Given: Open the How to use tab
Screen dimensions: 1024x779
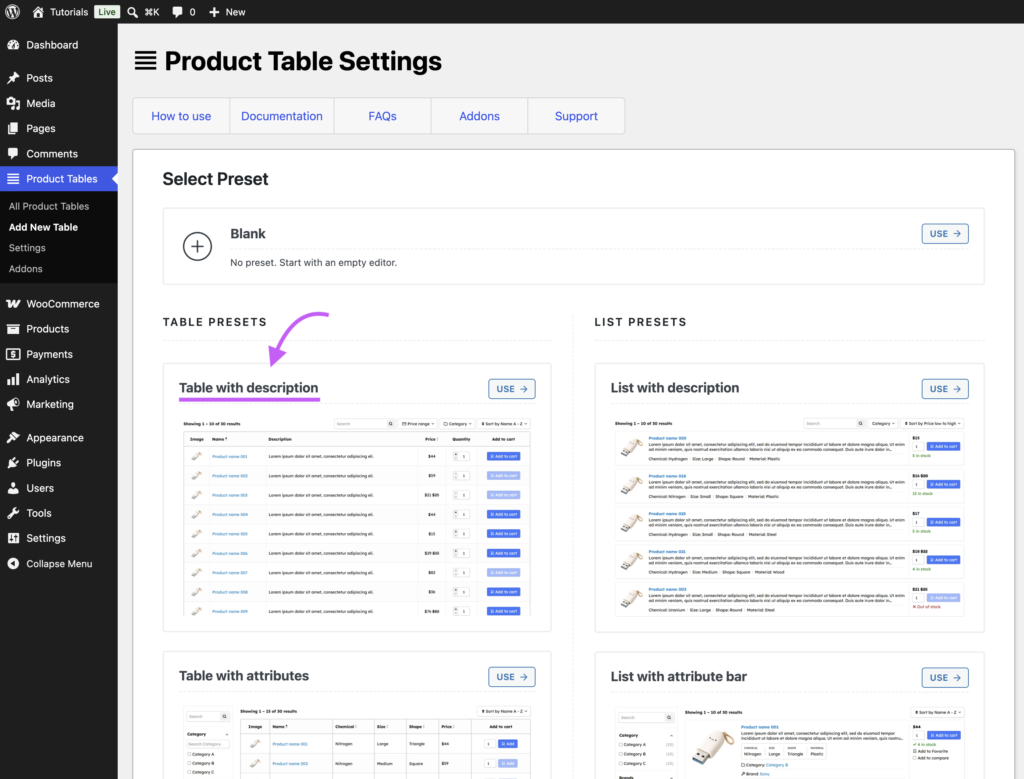Looking at the screenshot, I should tap(181, 116).
